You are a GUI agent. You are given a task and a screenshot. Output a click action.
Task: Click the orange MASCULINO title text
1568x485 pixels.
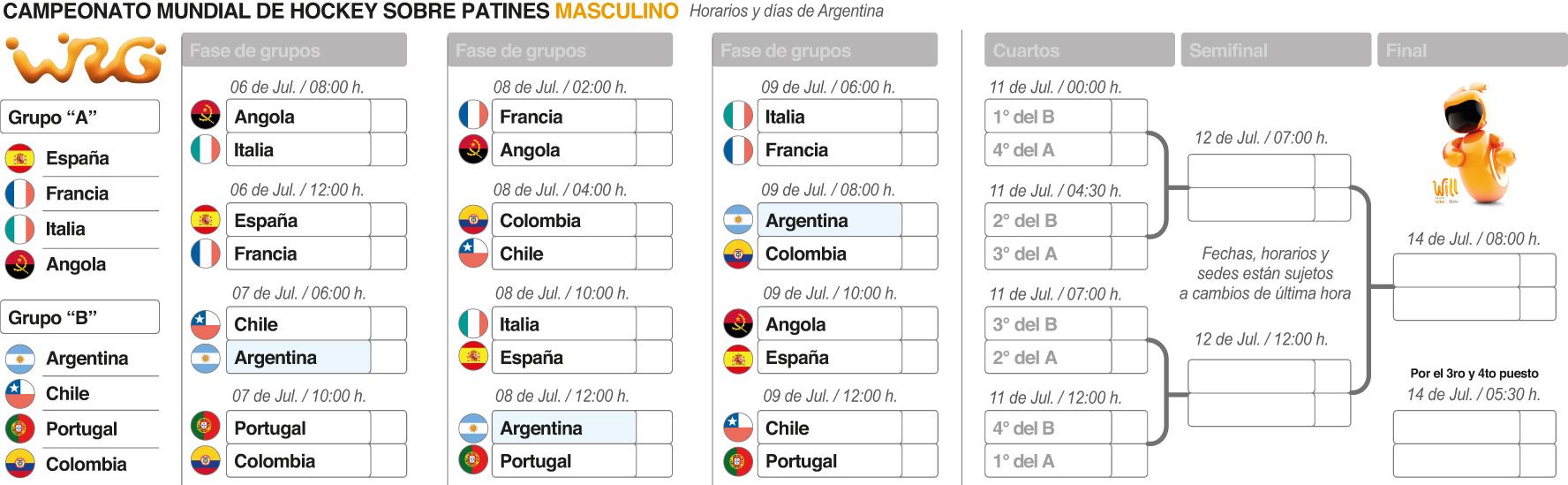pos(616,11)
